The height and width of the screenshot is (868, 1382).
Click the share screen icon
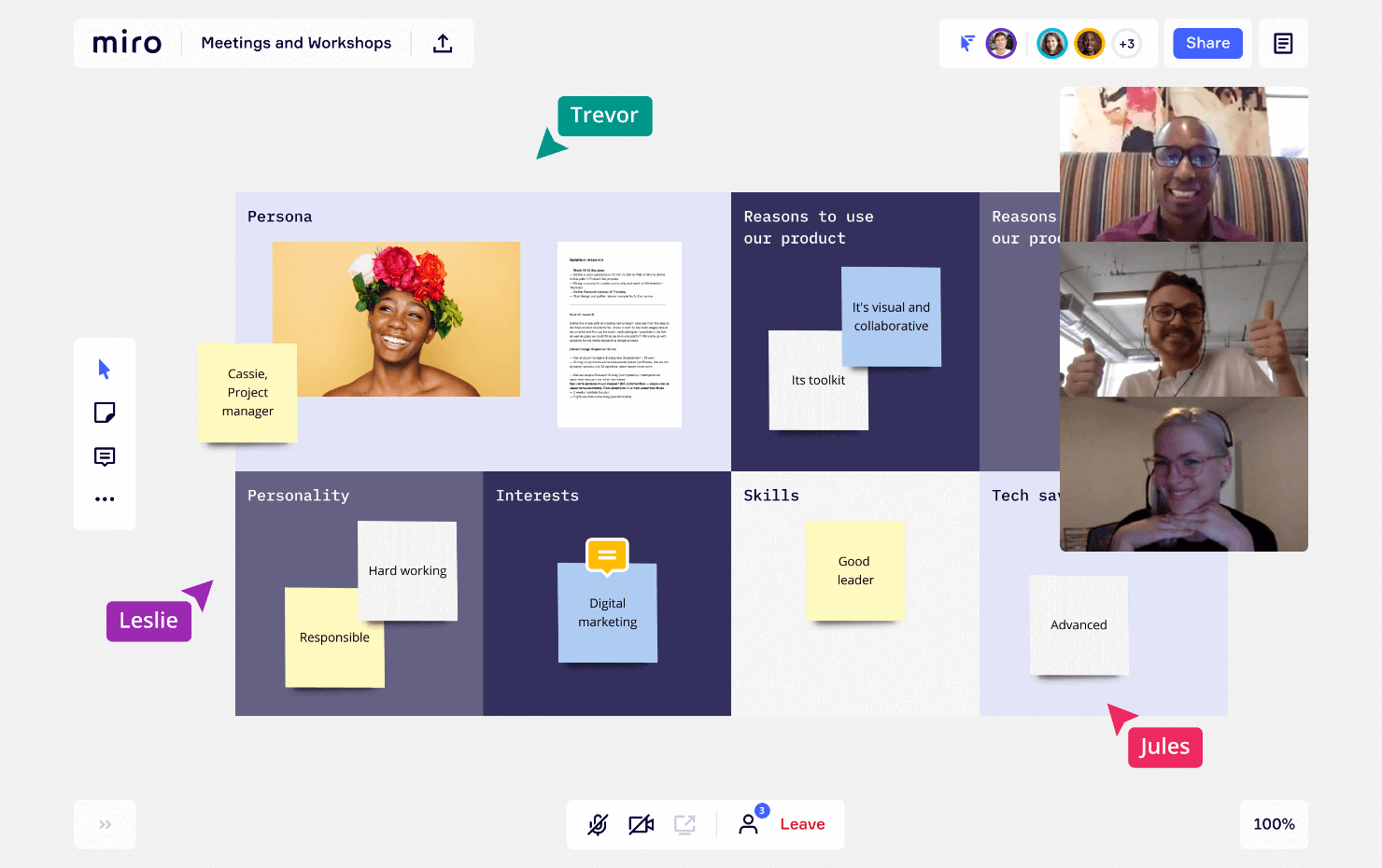click(685, 824)
